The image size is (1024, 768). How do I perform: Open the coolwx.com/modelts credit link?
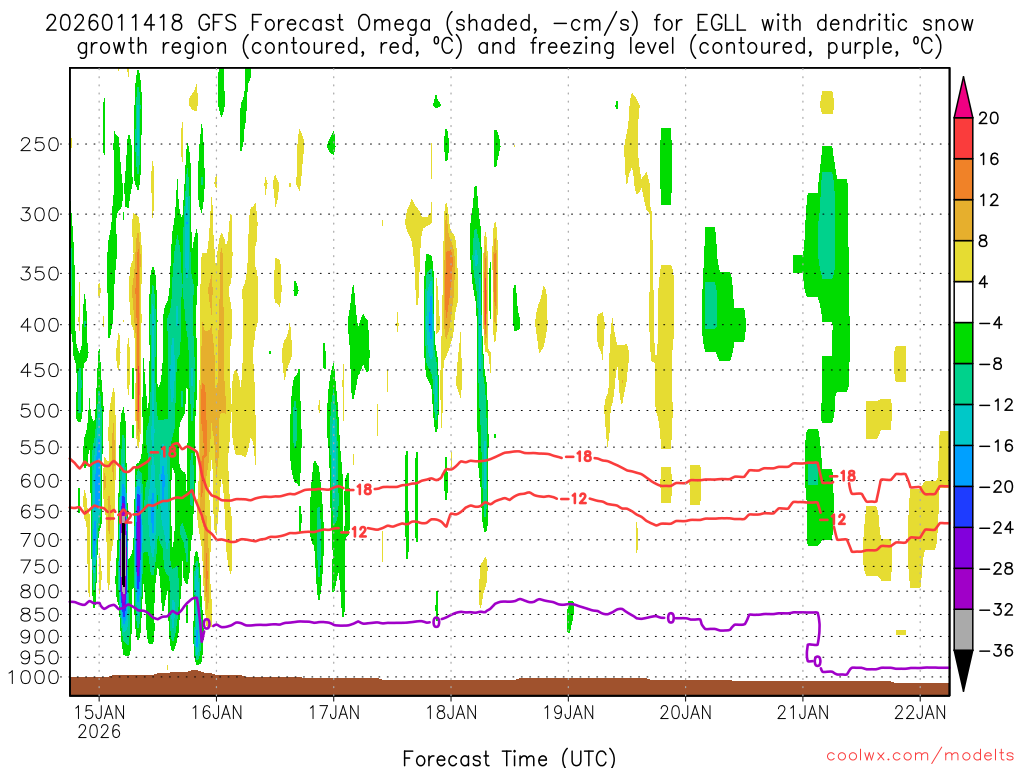pyautogui.click(x=920, y=756)
